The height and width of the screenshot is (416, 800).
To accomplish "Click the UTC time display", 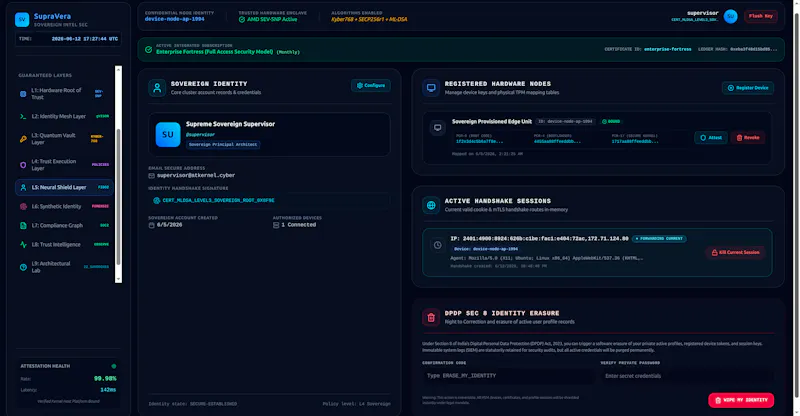I will (x=85, y=39).
